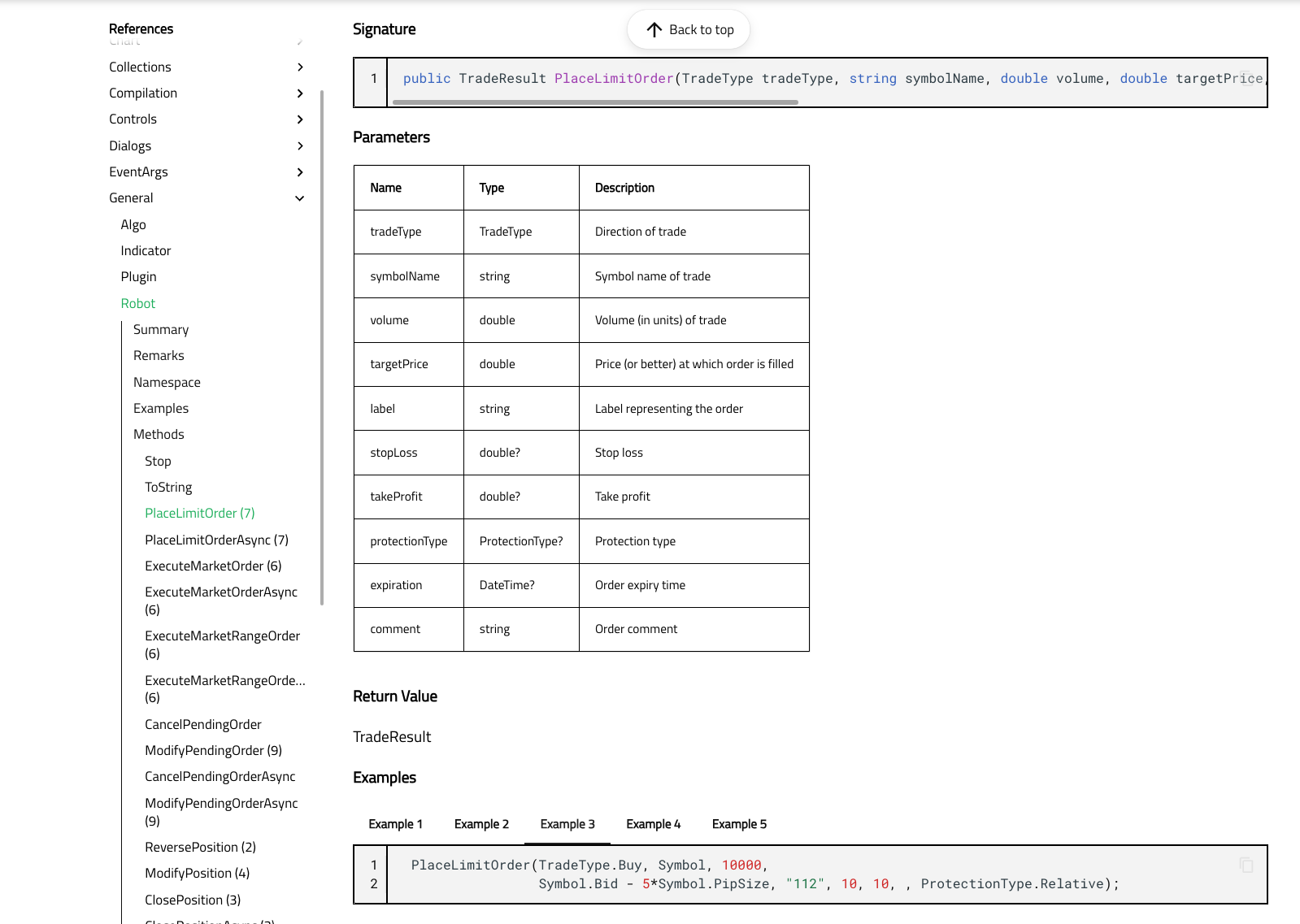Select Algo under General

click(133, 225)
